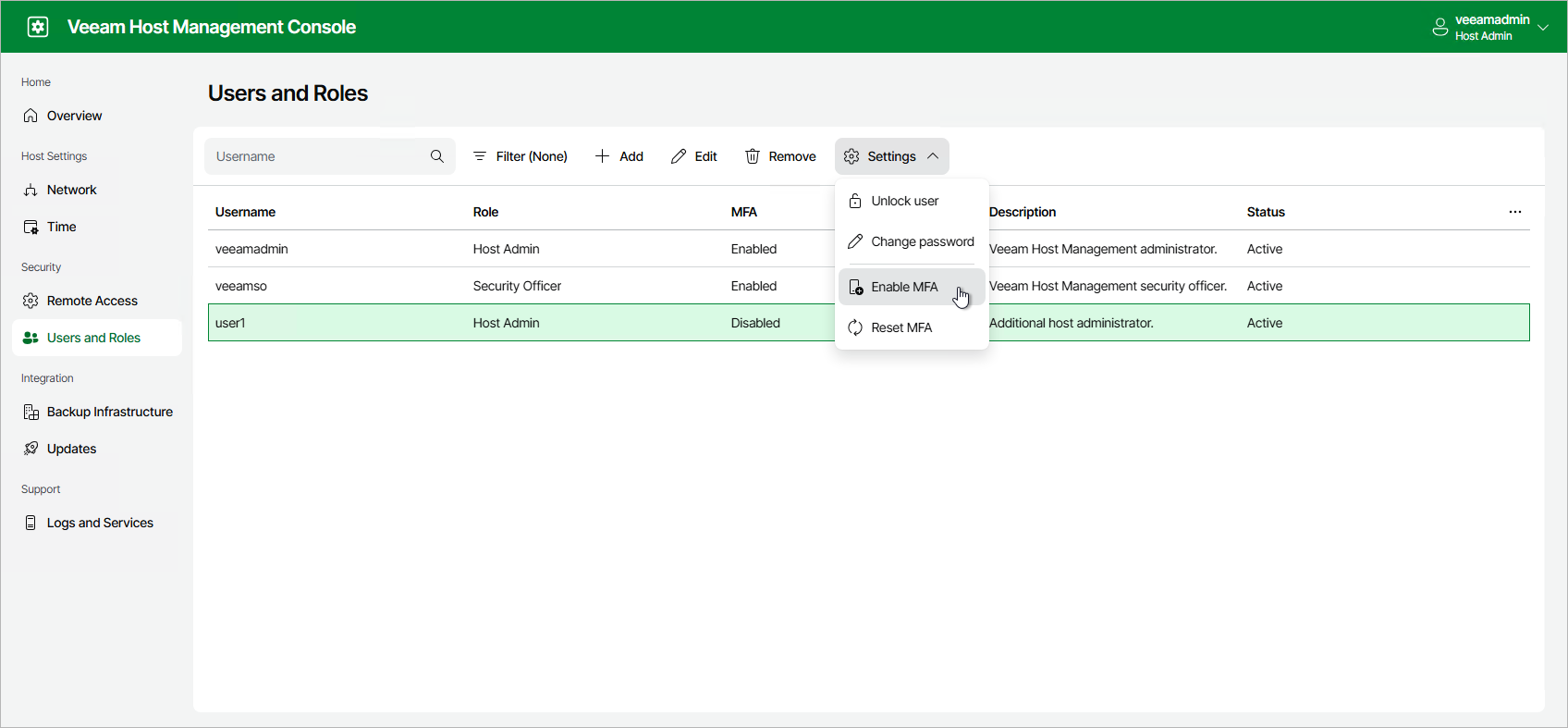1568x728 pixels.
Task: Sort by the Username column header
Action: [245, 212]
